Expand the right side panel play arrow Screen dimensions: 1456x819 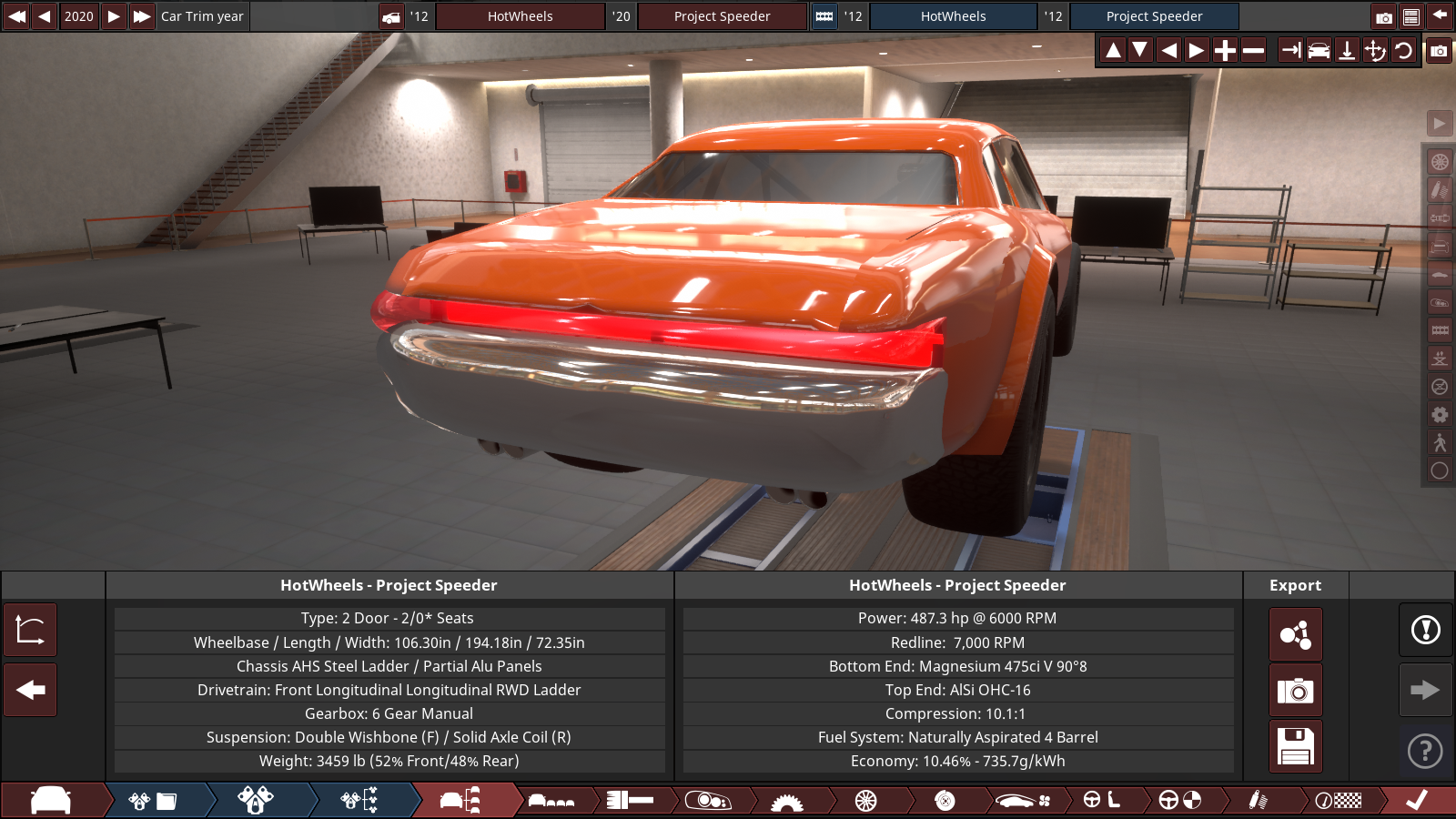pyautogui.click(x=1439, y=123)
